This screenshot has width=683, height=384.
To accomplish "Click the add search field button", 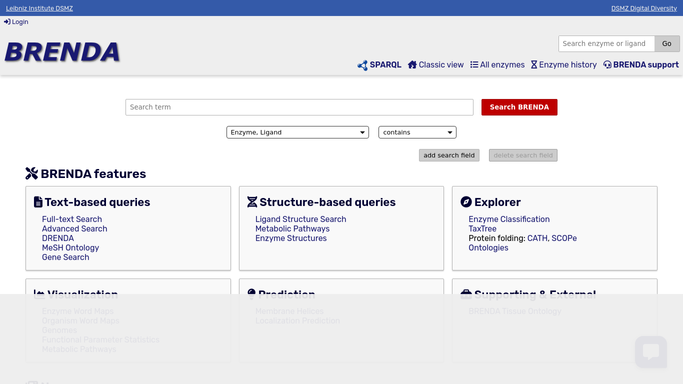I will point(449,155).
